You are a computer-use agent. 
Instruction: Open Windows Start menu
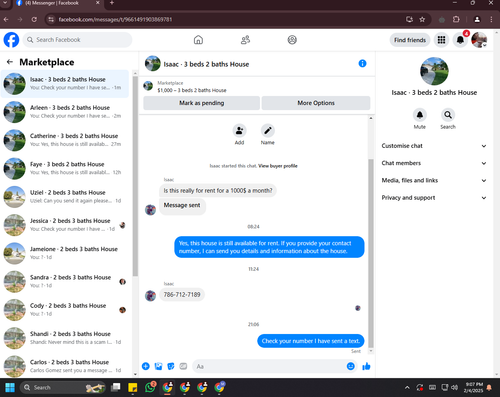coord(10,387)
